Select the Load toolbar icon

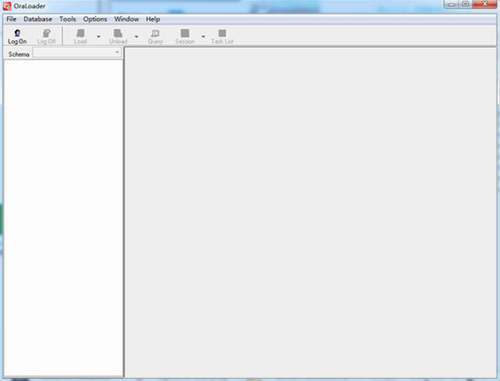tap(80, 33)
